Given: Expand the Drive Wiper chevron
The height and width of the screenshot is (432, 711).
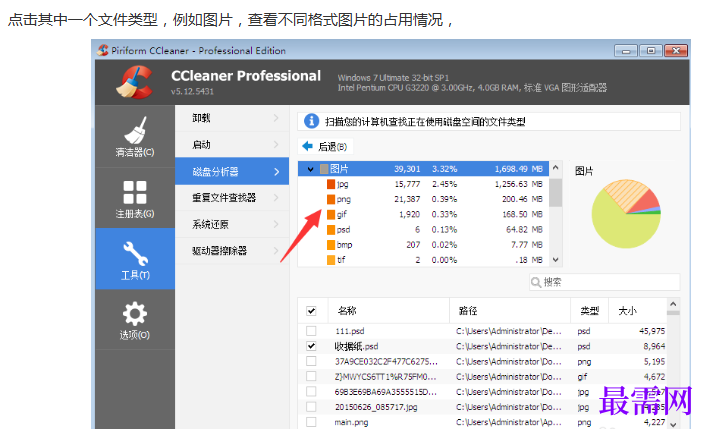Looking at the screenshot, I should pos(276,250).
